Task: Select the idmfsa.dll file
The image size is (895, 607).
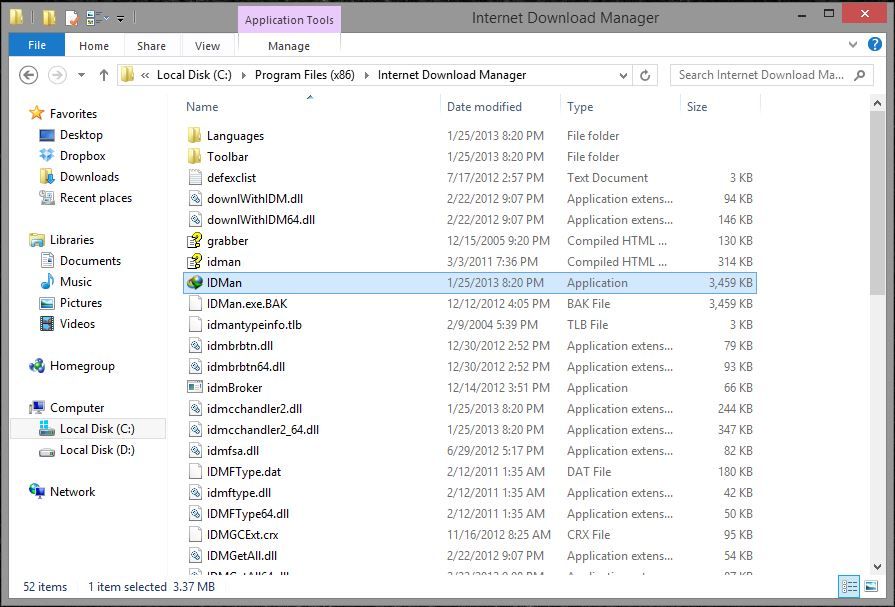Action: pyautogui.click(x=470, y=451)
